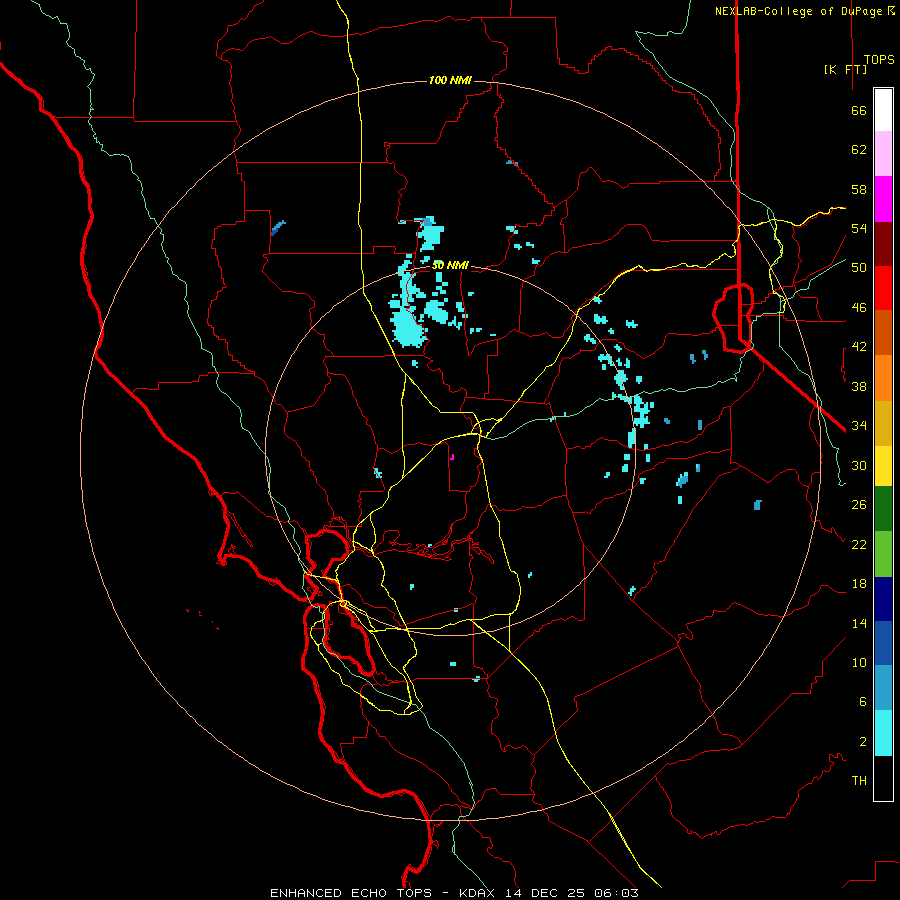
Task: Click legend value "10"
Action: [x=859, y=663]
